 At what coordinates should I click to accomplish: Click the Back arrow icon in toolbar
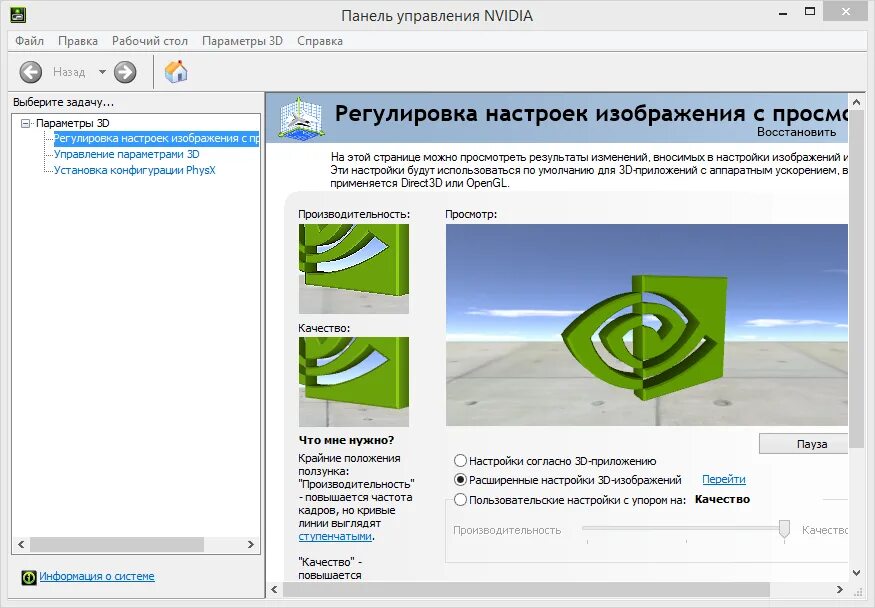(31, 72)
